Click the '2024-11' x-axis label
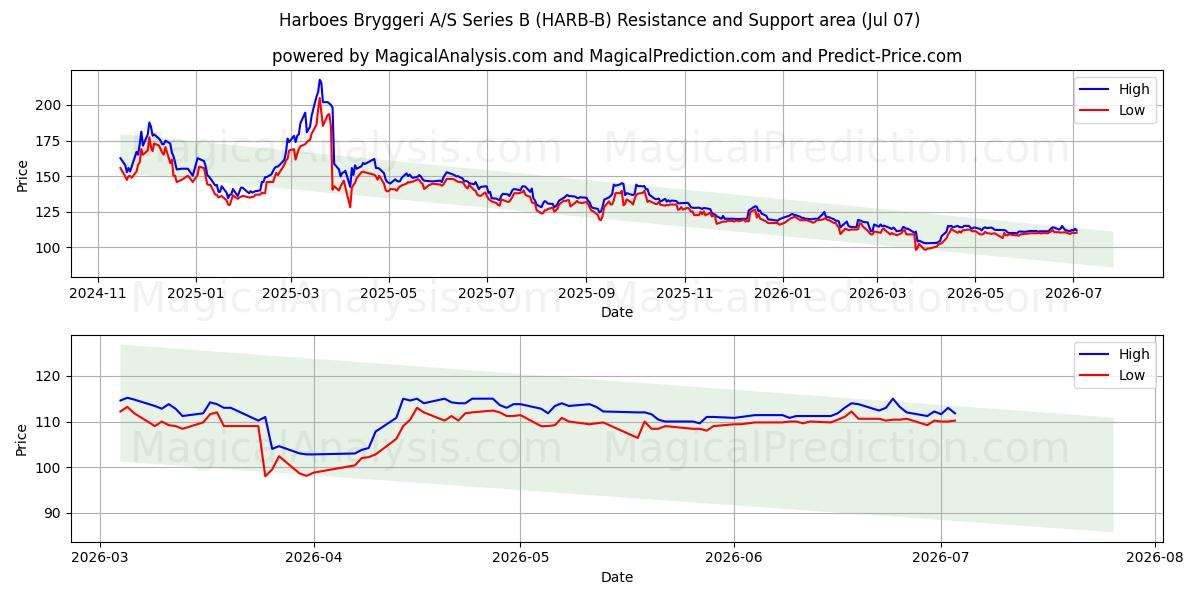 (x=98, y=294)
